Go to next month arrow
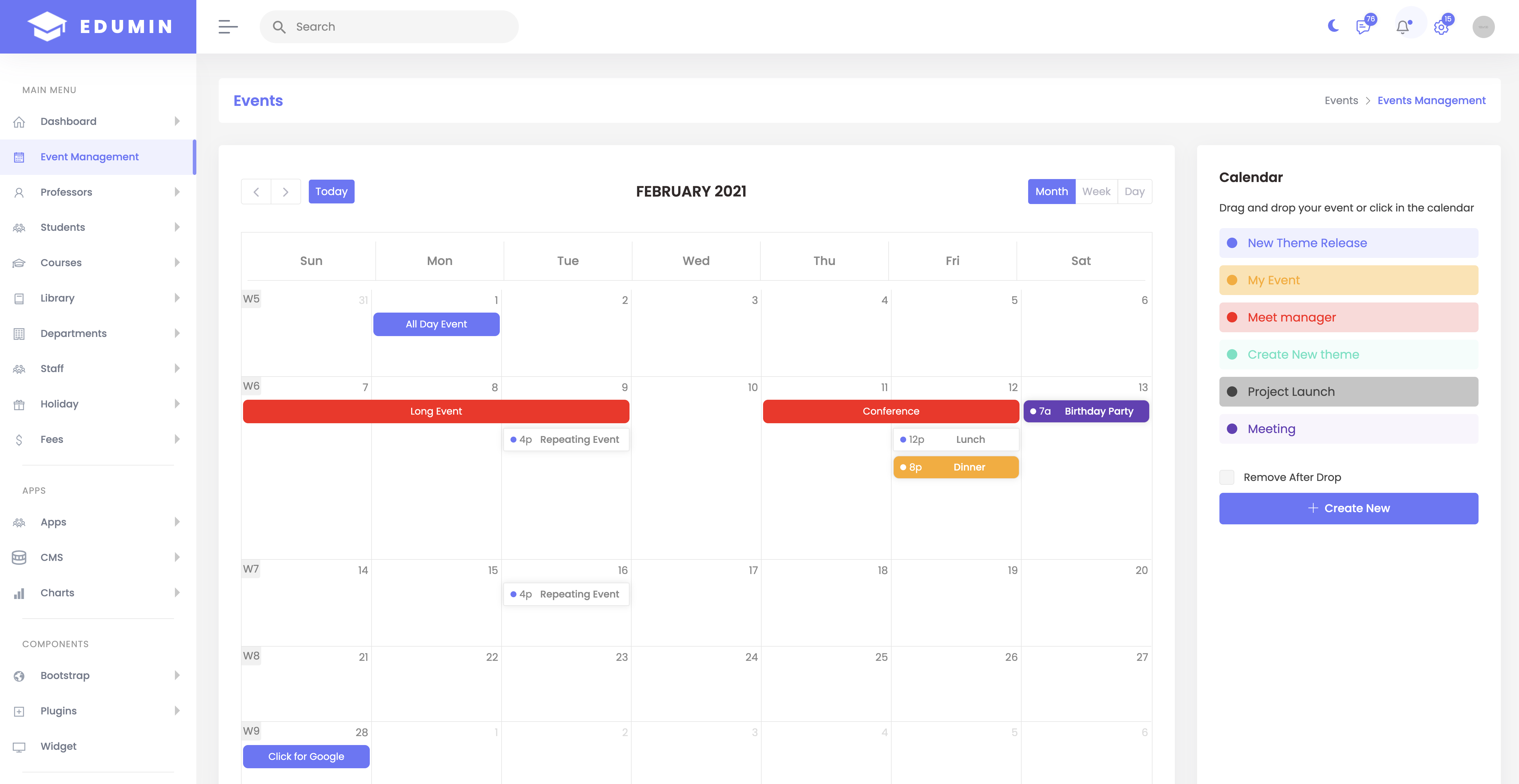The width and height of the screenshot is (1519, 784). pyautogui.click(x=285, y=192)
